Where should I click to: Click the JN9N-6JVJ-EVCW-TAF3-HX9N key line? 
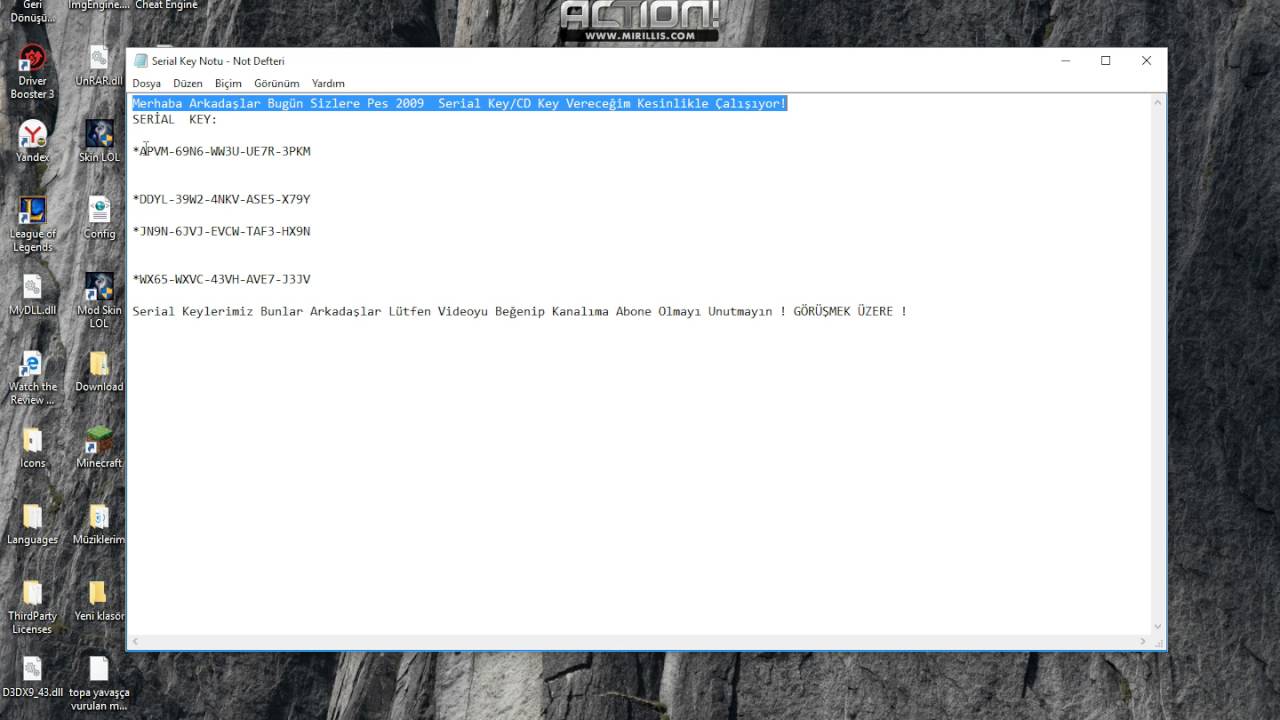coord(222,231)
